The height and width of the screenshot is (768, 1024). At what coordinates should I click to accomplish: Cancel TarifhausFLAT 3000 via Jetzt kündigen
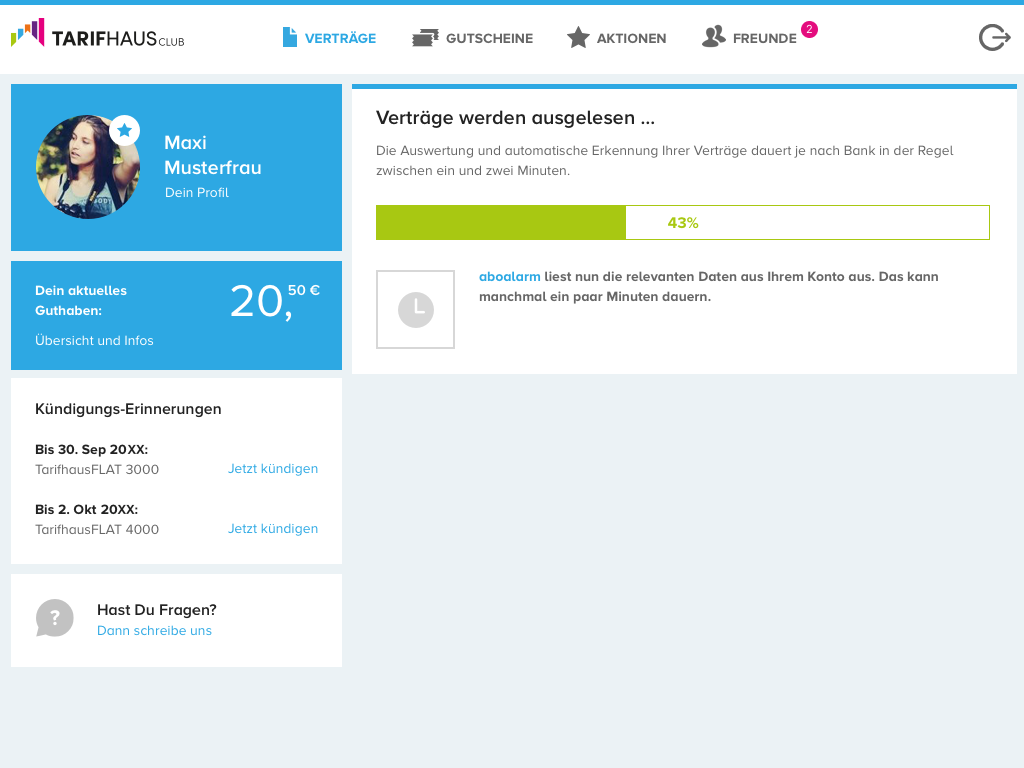click(x=273, y=469)
